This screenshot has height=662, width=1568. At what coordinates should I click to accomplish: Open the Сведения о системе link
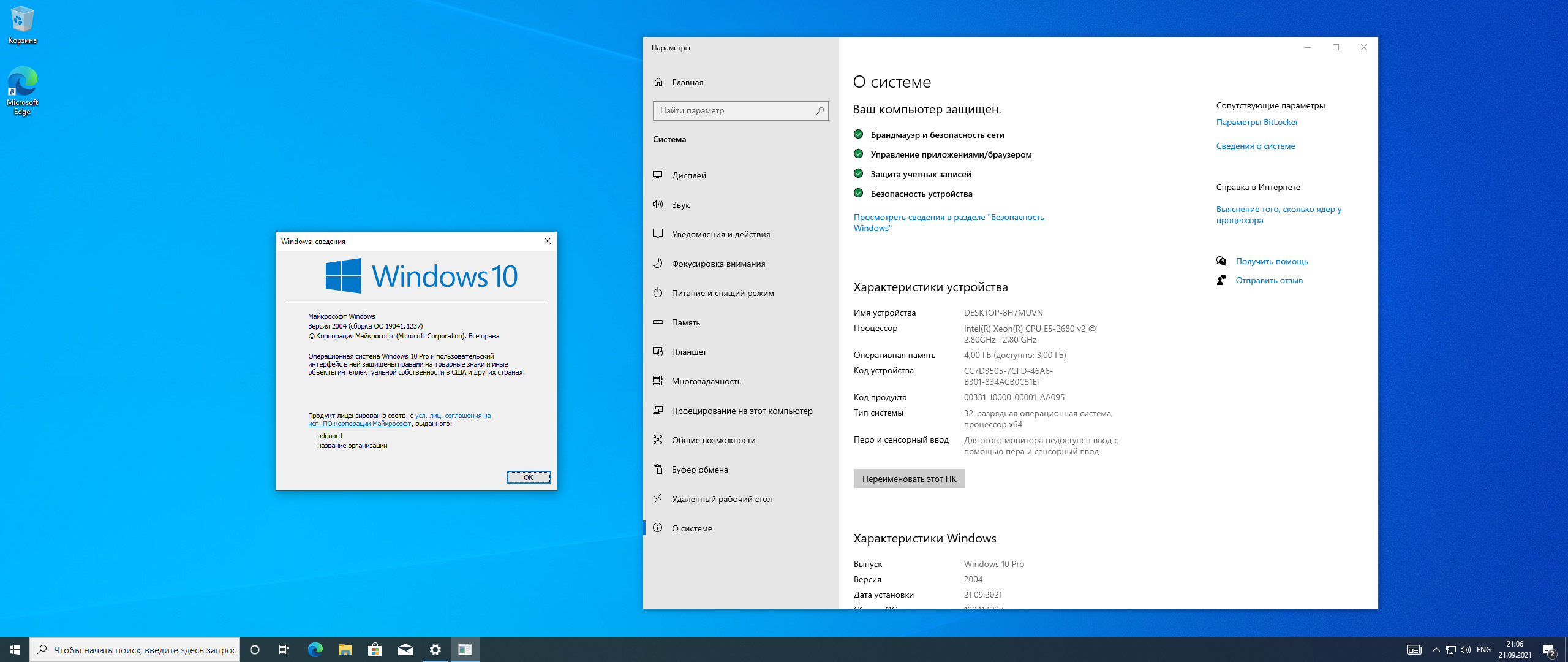pyautogui.click(x=1255, y=146)
